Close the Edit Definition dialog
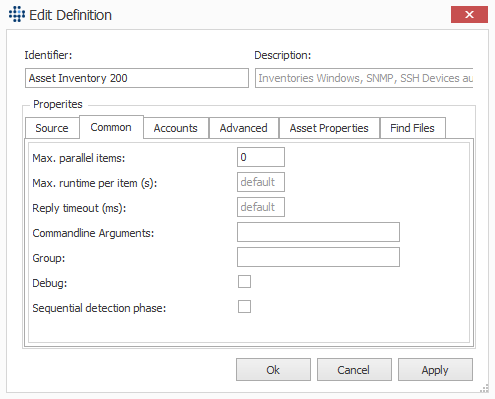 coord(469,15)
